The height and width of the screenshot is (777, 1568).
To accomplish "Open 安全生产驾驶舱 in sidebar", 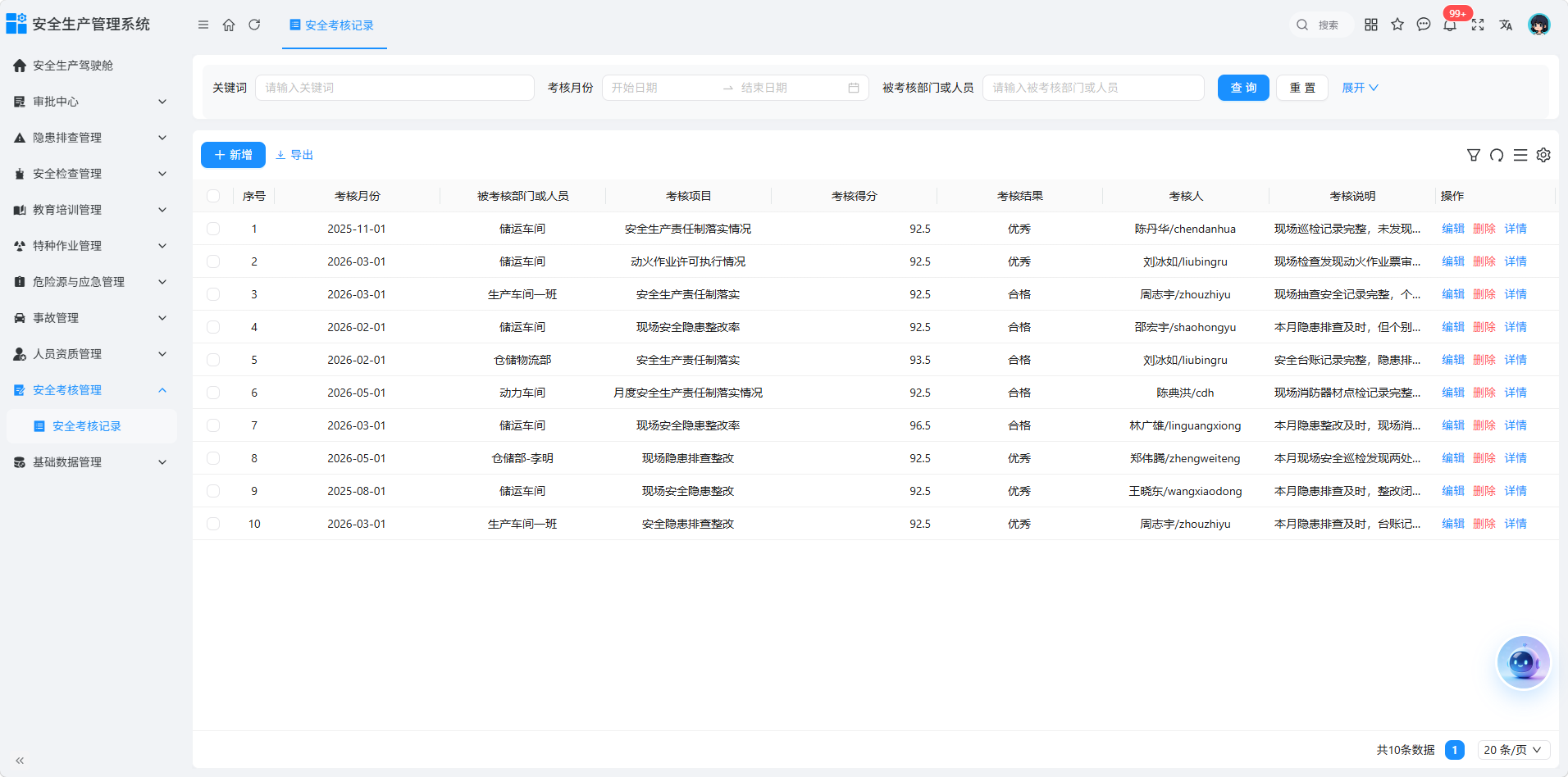I will click(x=90, y=66).
